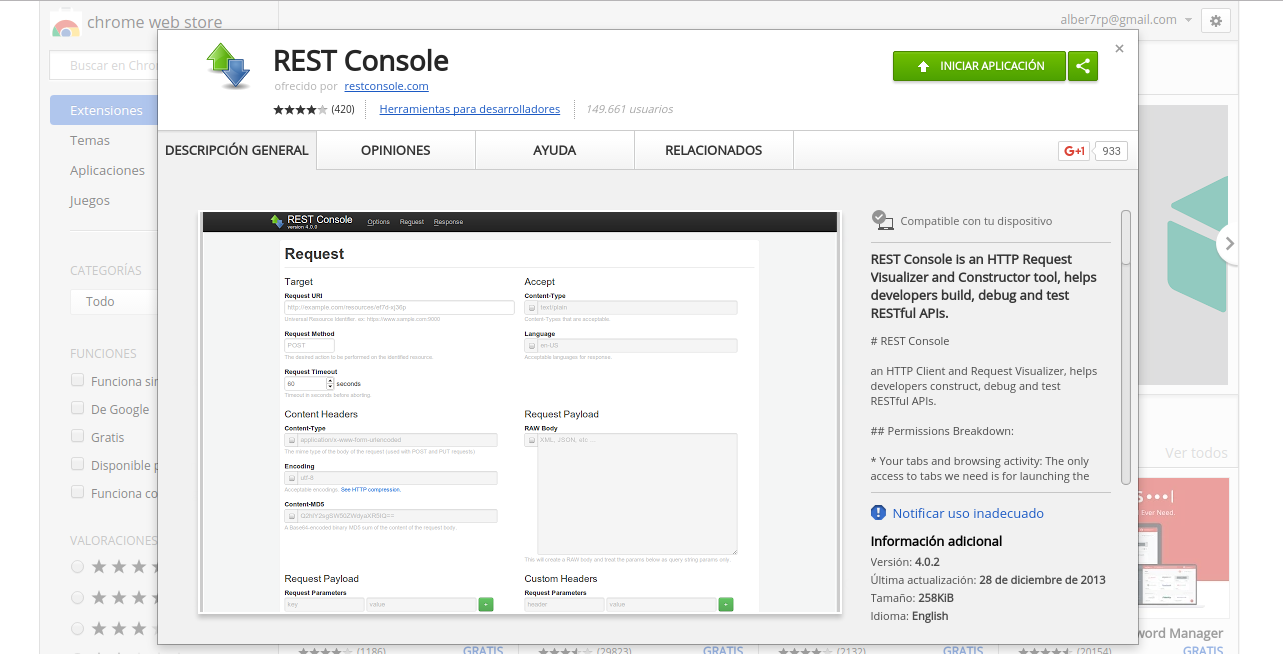Click Notificar uso inadecuado link
Viewport: 1283px width, 654px height.
point(968,513)
